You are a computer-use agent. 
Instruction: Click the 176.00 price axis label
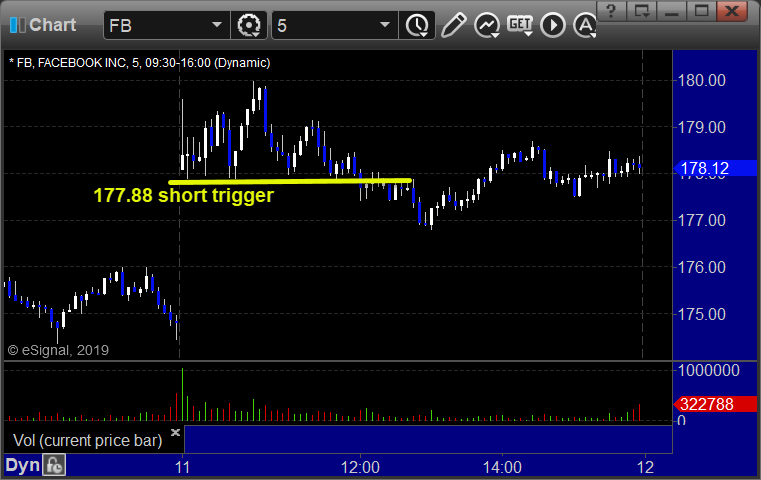tap(702, 267)
